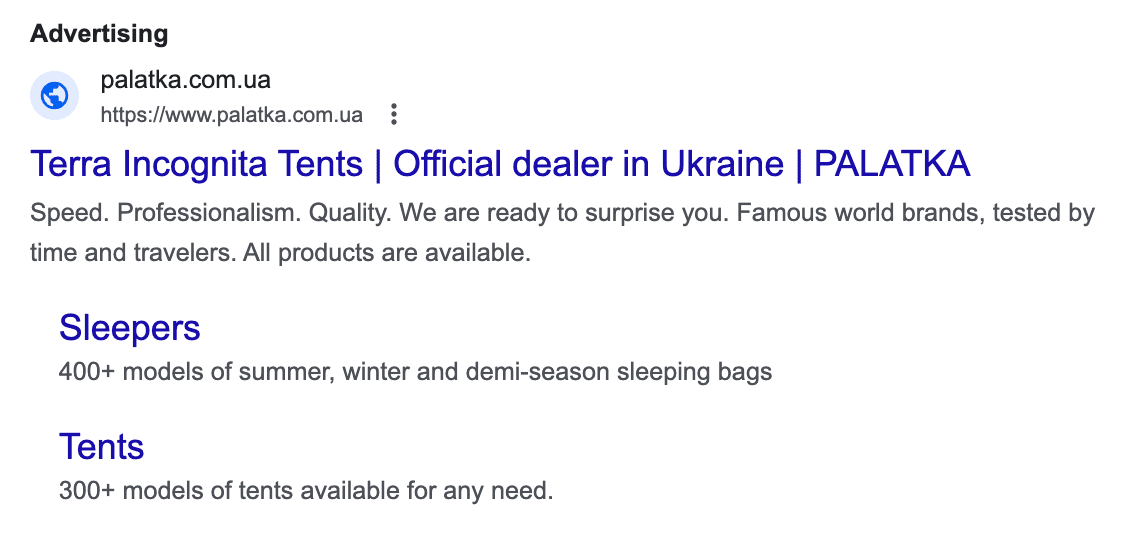Click the https://www.palatka.com.ua URL

pos(231,115)
